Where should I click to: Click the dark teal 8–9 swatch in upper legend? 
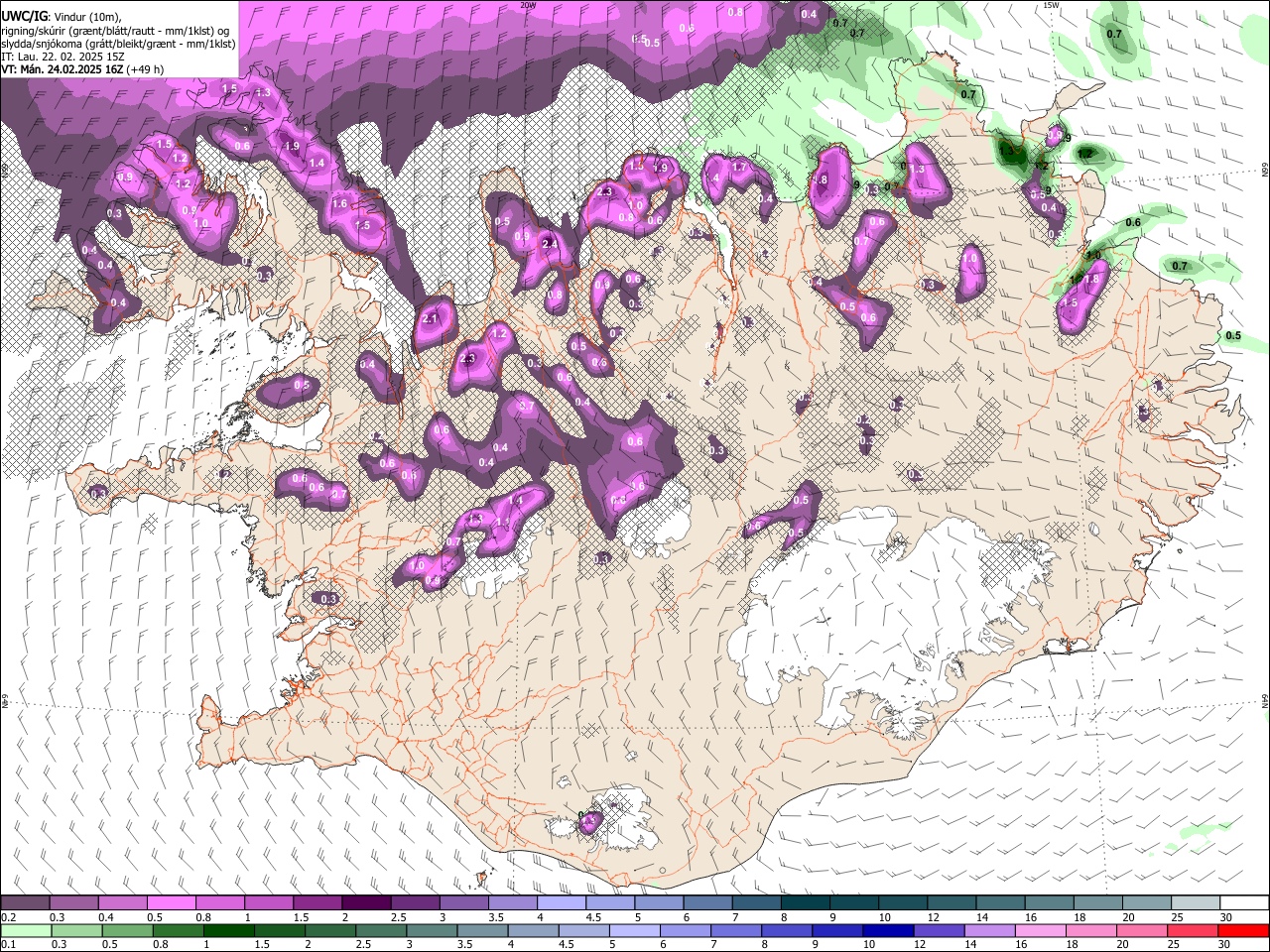804,903
